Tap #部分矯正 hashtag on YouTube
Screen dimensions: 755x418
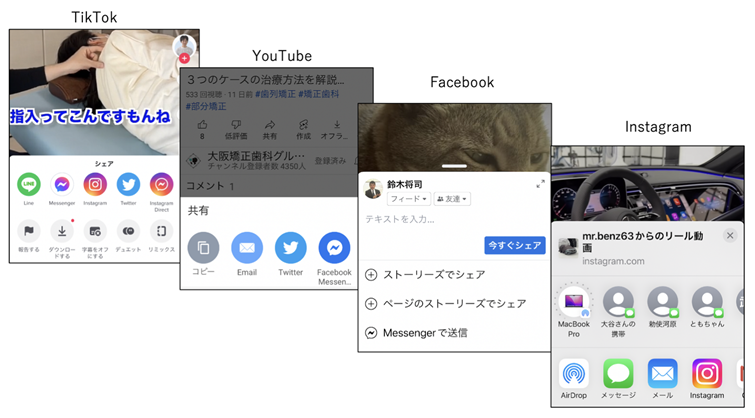[x=206, y=106]
